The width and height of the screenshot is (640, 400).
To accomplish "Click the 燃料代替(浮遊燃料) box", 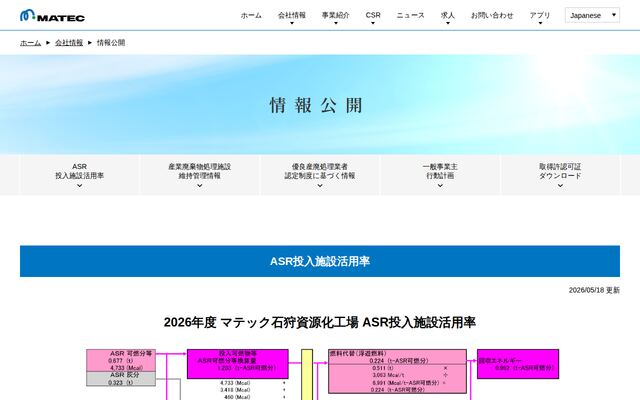I will (x=397, y=371).
